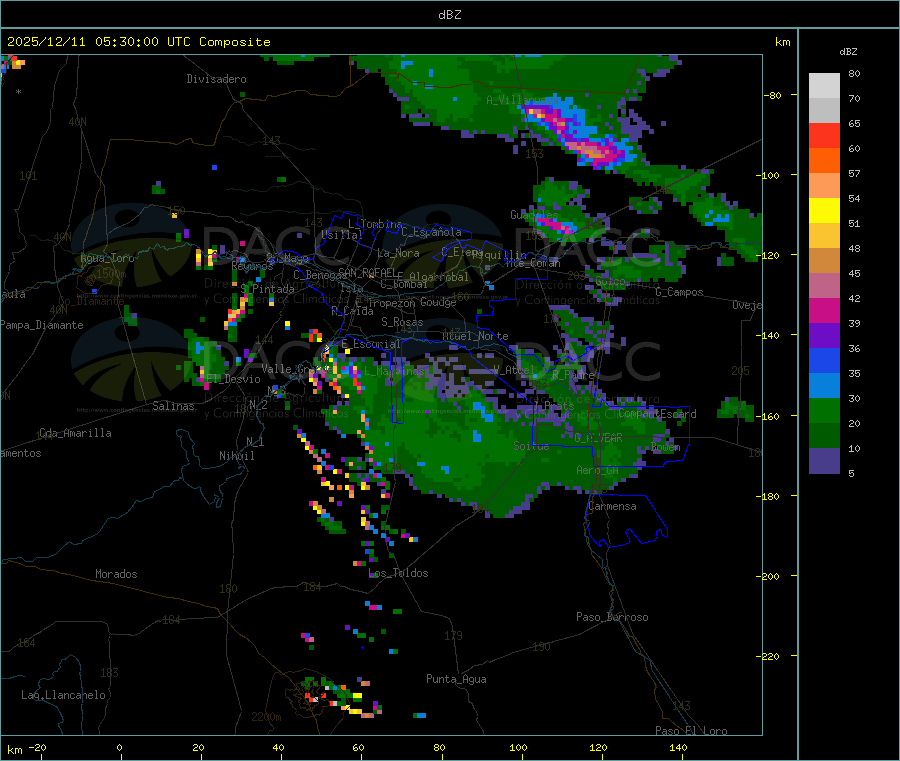
Task: Click the Salinas map label
Action: (x=173, y=406)
